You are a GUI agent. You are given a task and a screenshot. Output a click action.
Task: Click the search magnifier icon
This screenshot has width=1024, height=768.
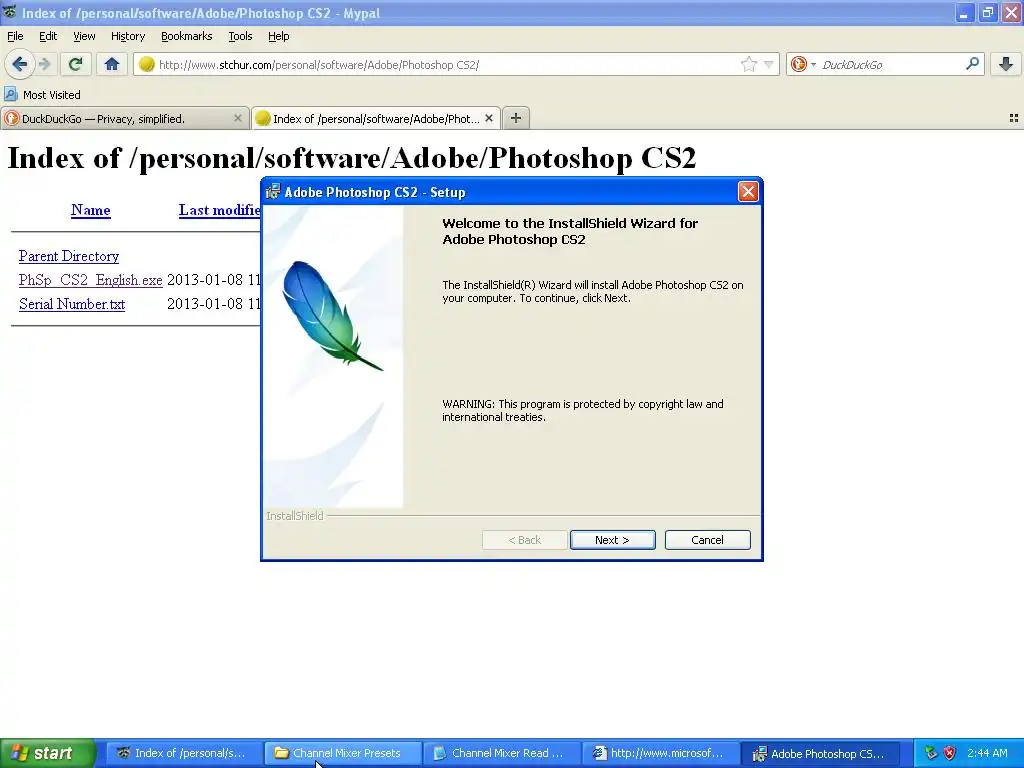(x=972, y=64)
